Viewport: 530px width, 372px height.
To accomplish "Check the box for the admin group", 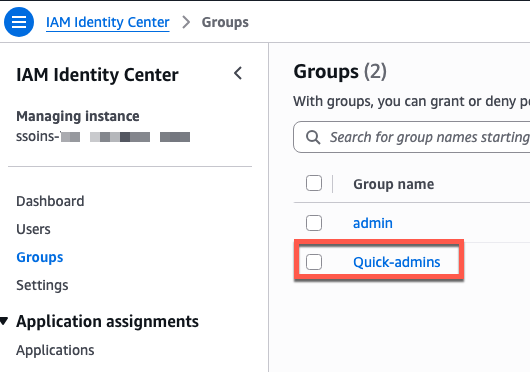I will (314, 223).
